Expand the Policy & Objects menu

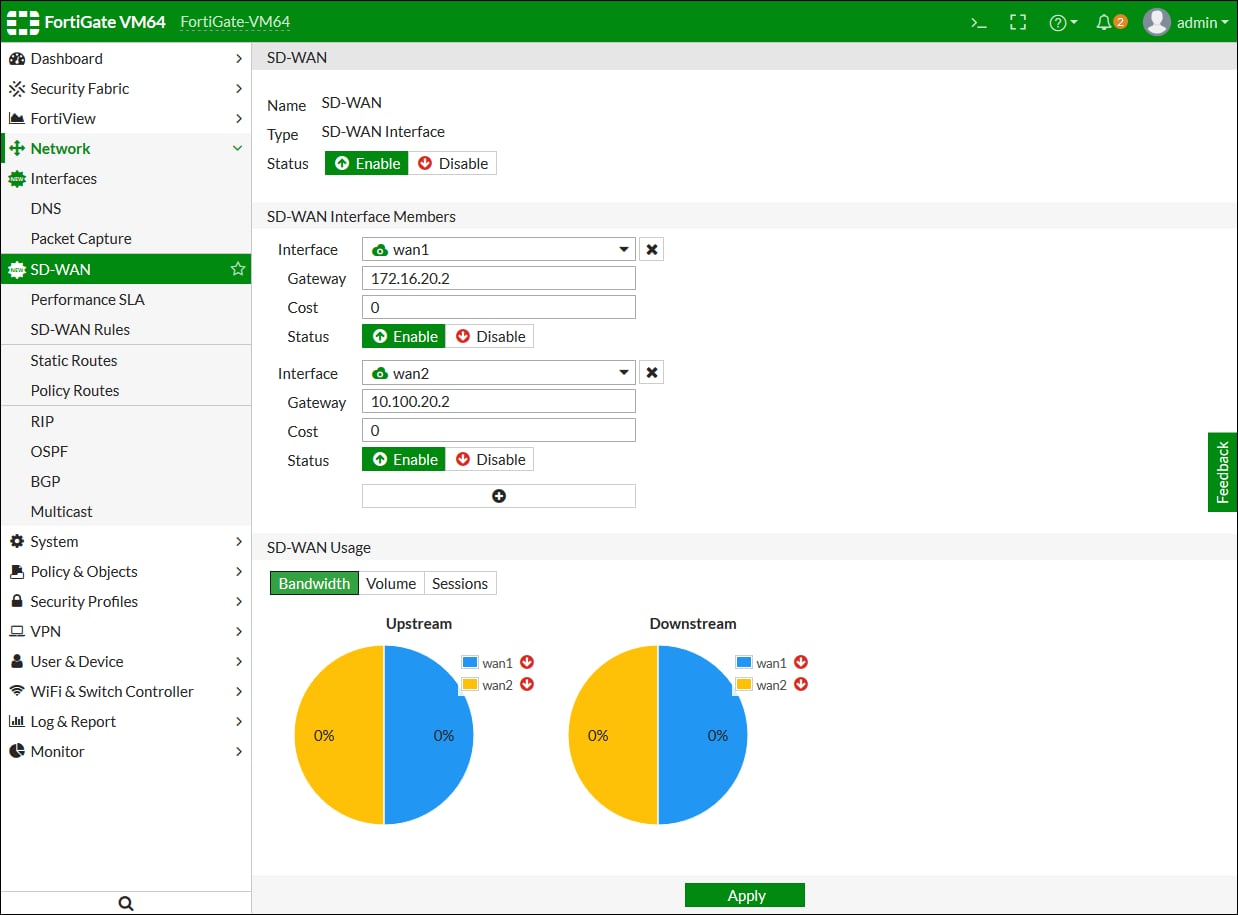(238, 572)
